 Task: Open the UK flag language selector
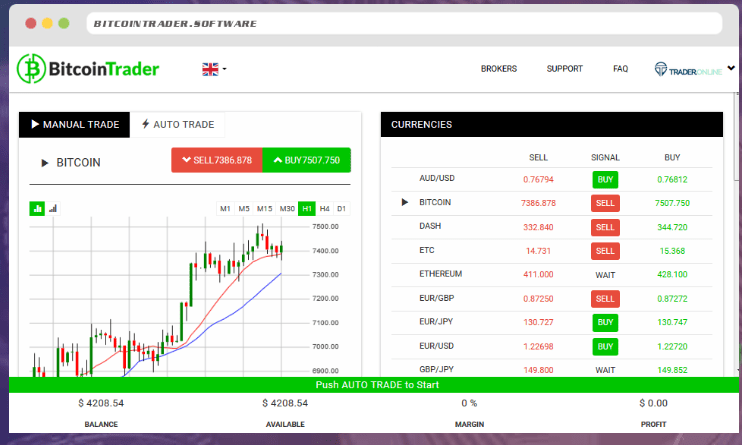[x=214, y=69]
